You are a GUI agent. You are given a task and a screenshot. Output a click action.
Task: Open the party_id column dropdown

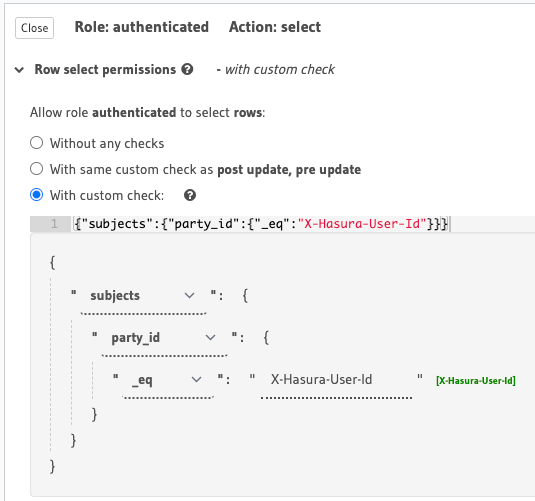pyautogui.click(x=164, y=338)
